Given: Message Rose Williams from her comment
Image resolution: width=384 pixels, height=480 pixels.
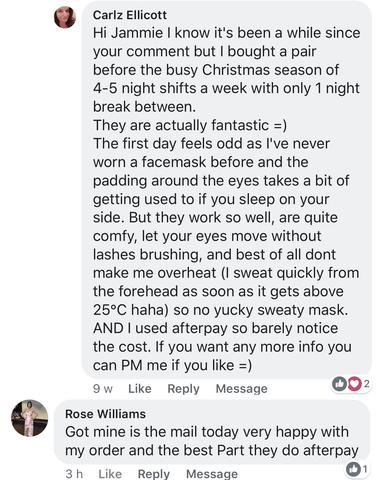Looking at the screenshot, I should click(x=212, y=474).
